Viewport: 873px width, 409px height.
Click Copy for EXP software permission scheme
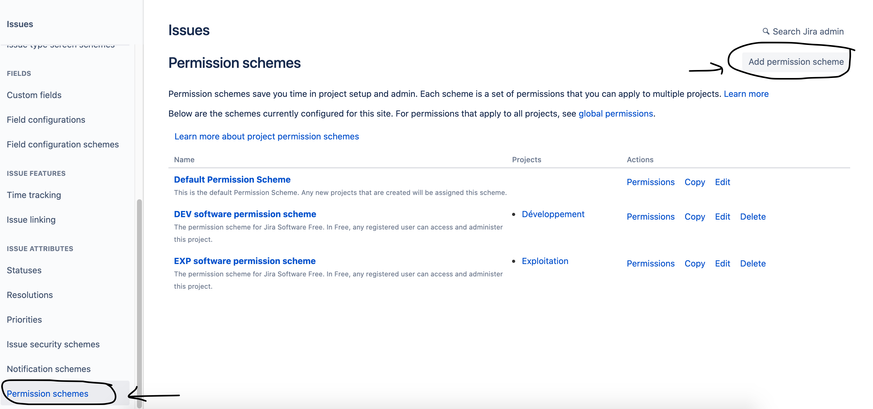coord(695,264)
